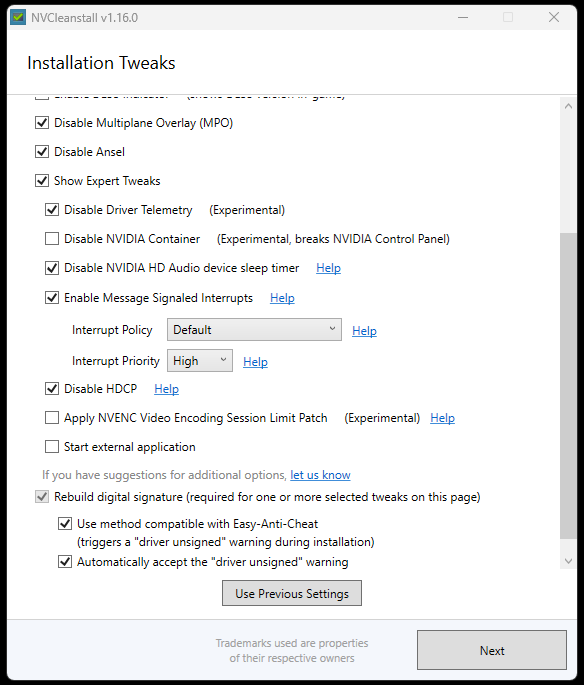The image size is (584, 685).
Task: Collapse the Show Expert Tweaks option
Action: [42, 180]
